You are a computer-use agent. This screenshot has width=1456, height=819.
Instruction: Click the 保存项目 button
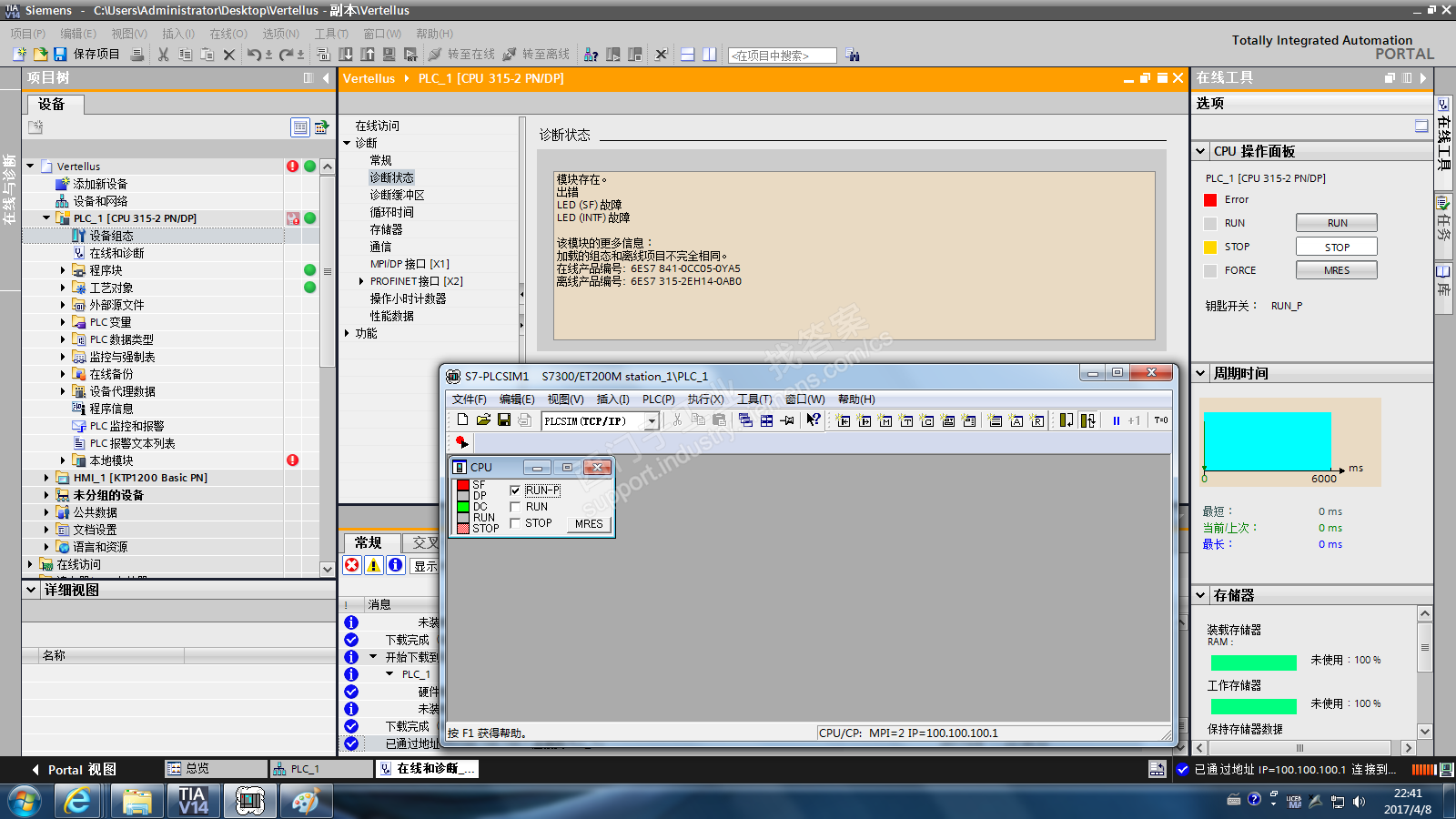pos(86,55)
